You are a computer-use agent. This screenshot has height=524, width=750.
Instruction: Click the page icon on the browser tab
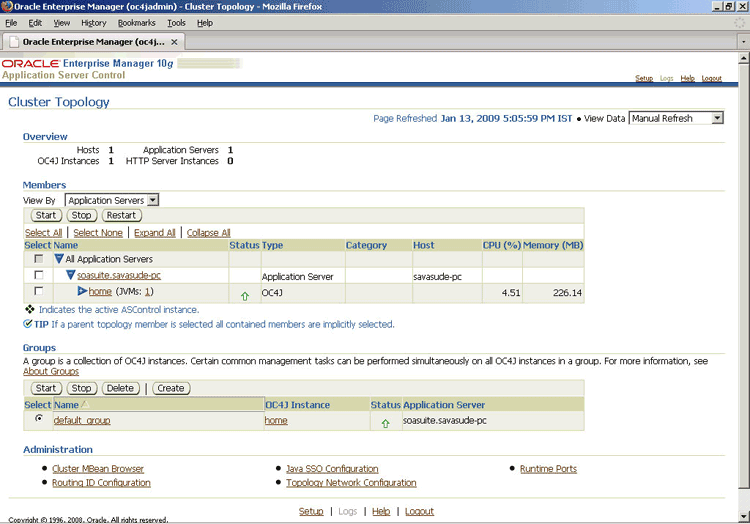coord(14,42)
